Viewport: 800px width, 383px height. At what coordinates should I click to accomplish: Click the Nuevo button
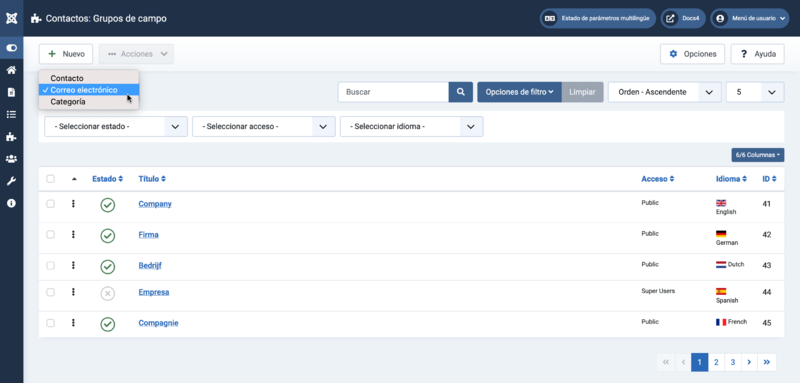pyautogui.click(x=66, y=54)
